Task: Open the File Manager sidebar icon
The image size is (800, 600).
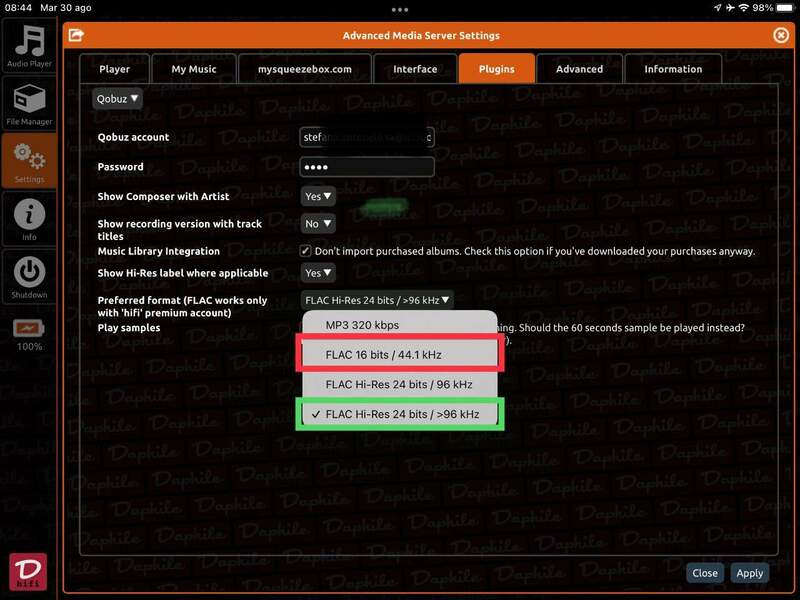Action: coord(29,104)
